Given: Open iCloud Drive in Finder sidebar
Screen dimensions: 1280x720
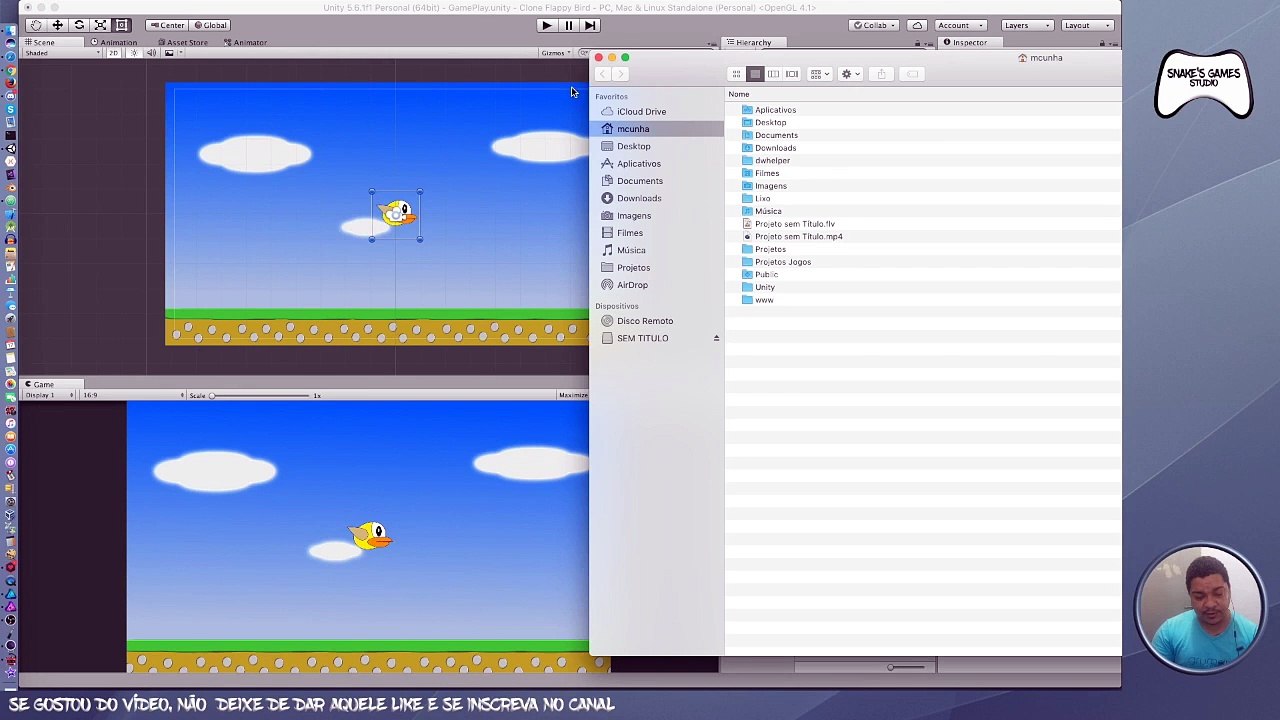Looking at the screenshot, I should click(x=657, y=112).
